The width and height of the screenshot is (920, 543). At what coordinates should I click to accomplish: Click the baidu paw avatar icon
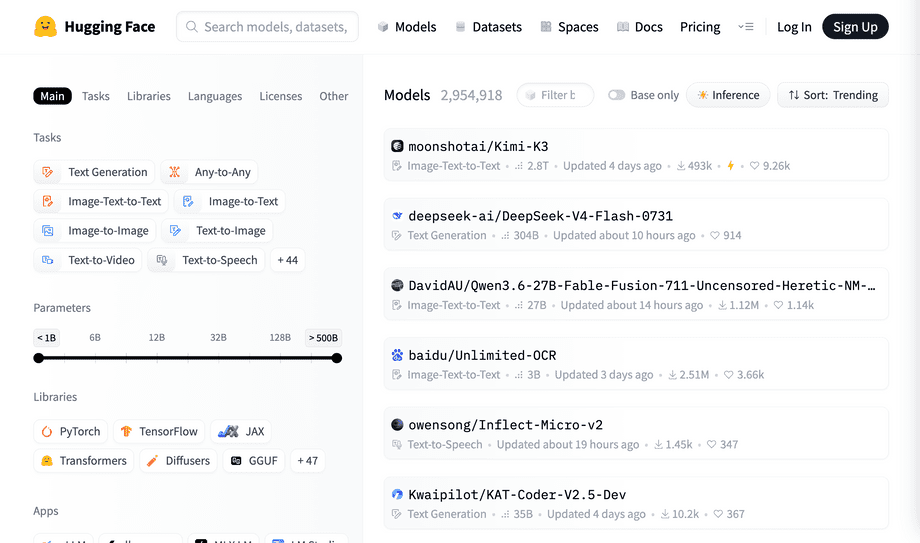point(397,355)
